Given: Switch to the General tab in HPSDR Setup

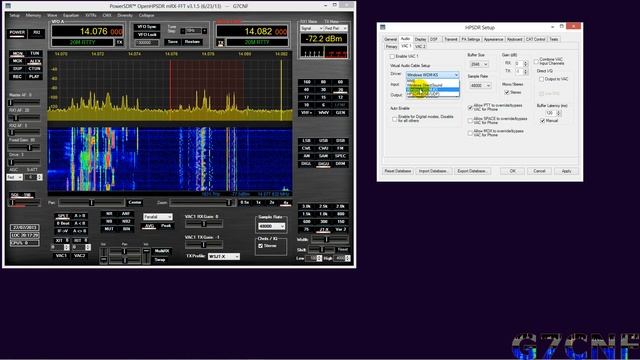Looking at the screenshot, I should pos(391,39).
